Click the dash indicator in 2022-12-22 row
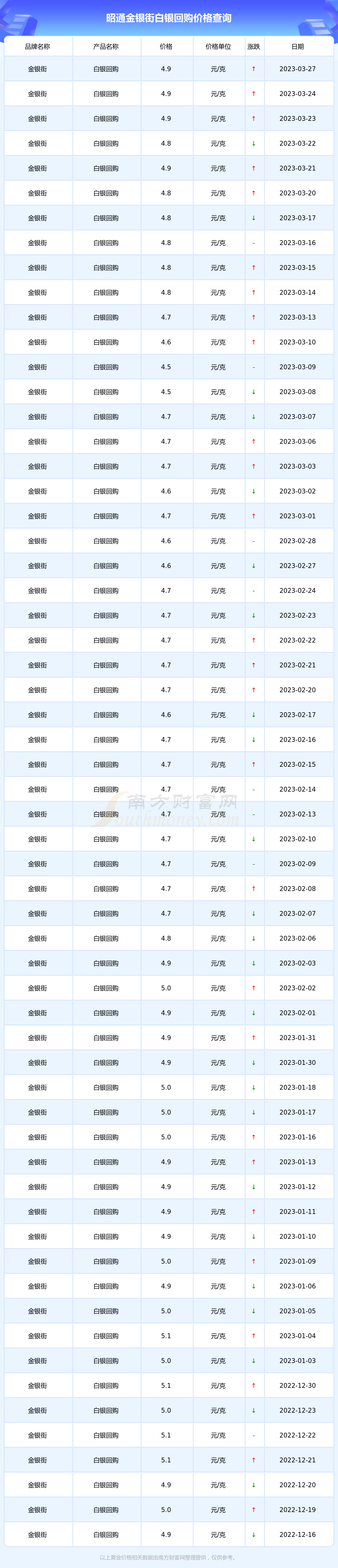 tap(254, 1435)
